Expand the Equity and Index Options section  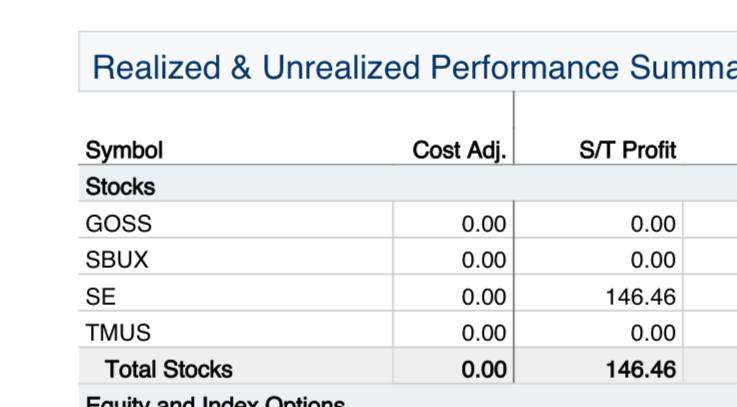pyautogui.click(x=215, y=401)
